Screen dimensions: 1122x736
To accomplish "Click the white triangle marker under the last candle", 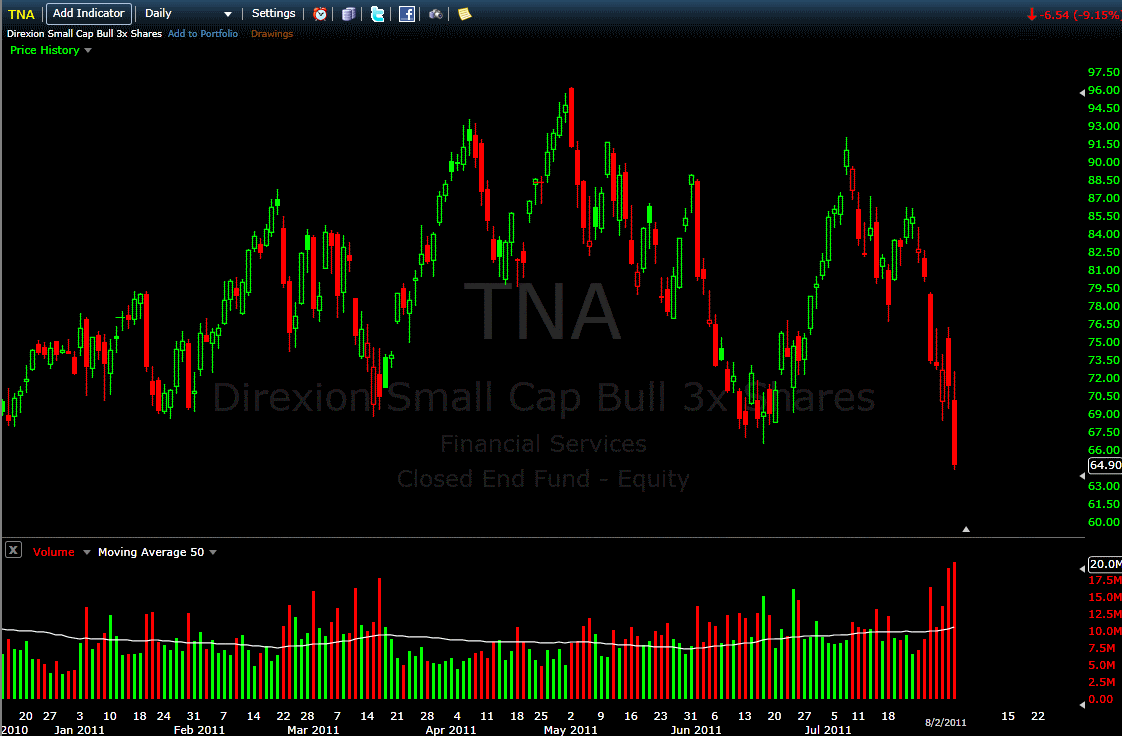I will (x=966, y=529).
